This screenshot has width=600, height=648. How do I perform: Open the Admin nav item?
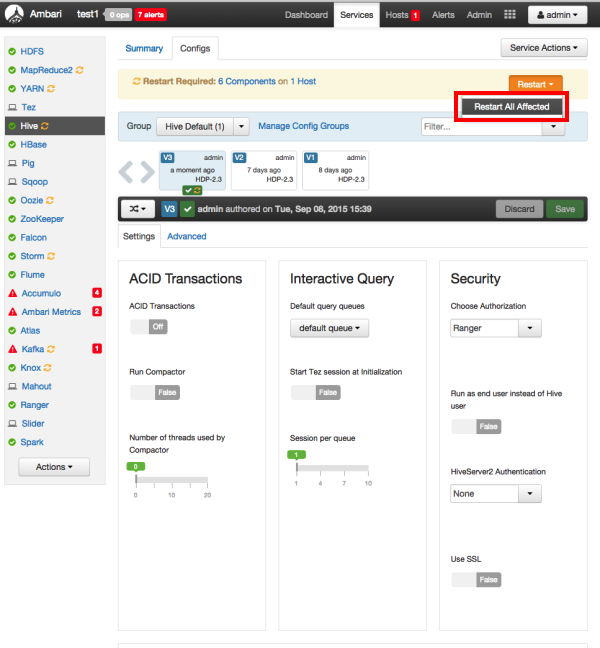pos(479,15)
